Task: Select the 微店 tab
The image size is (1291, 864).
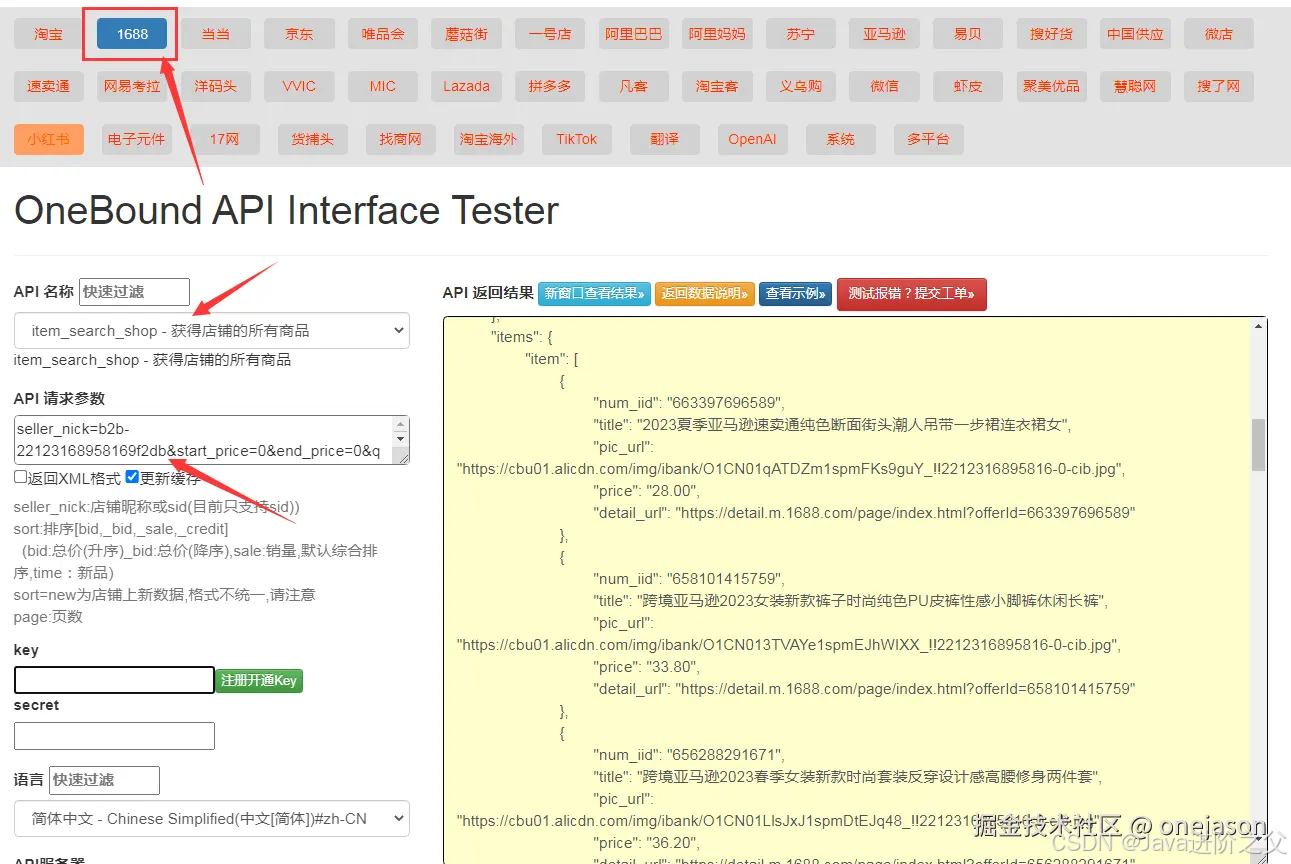Action: tap(1218, 34)
